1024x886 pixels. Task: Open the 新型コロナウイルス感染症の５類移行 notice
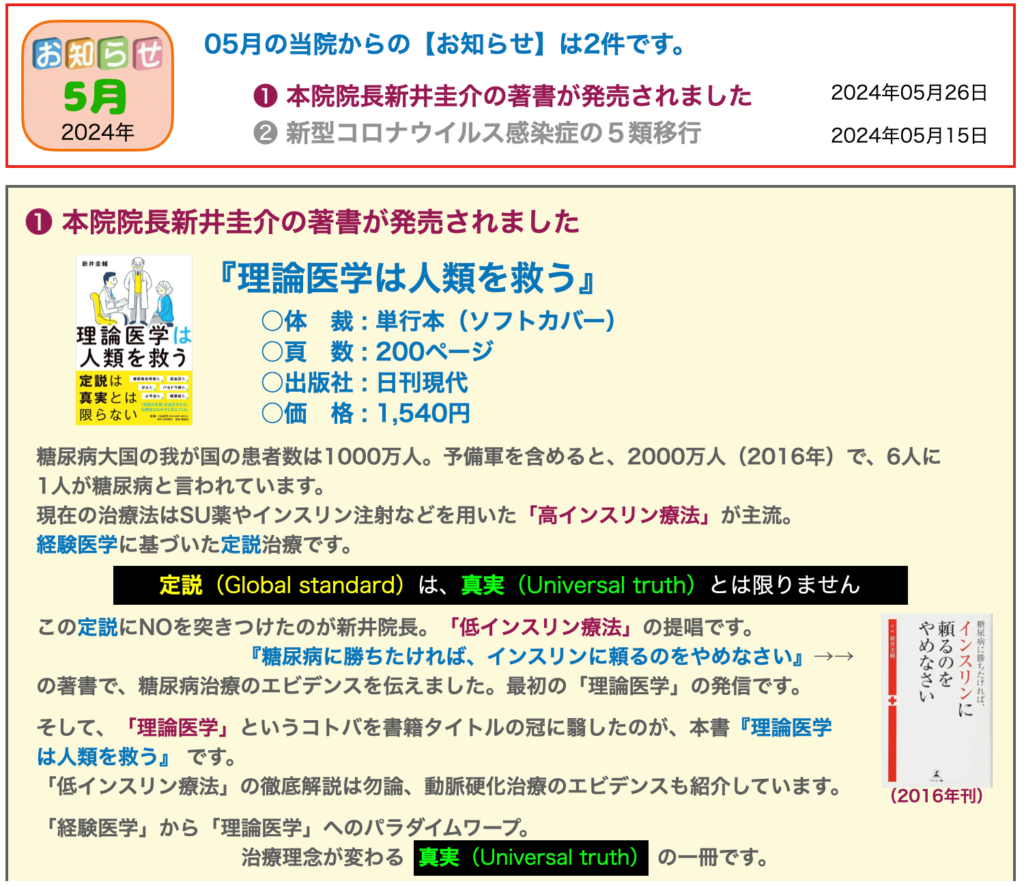[x=493, y=132]
